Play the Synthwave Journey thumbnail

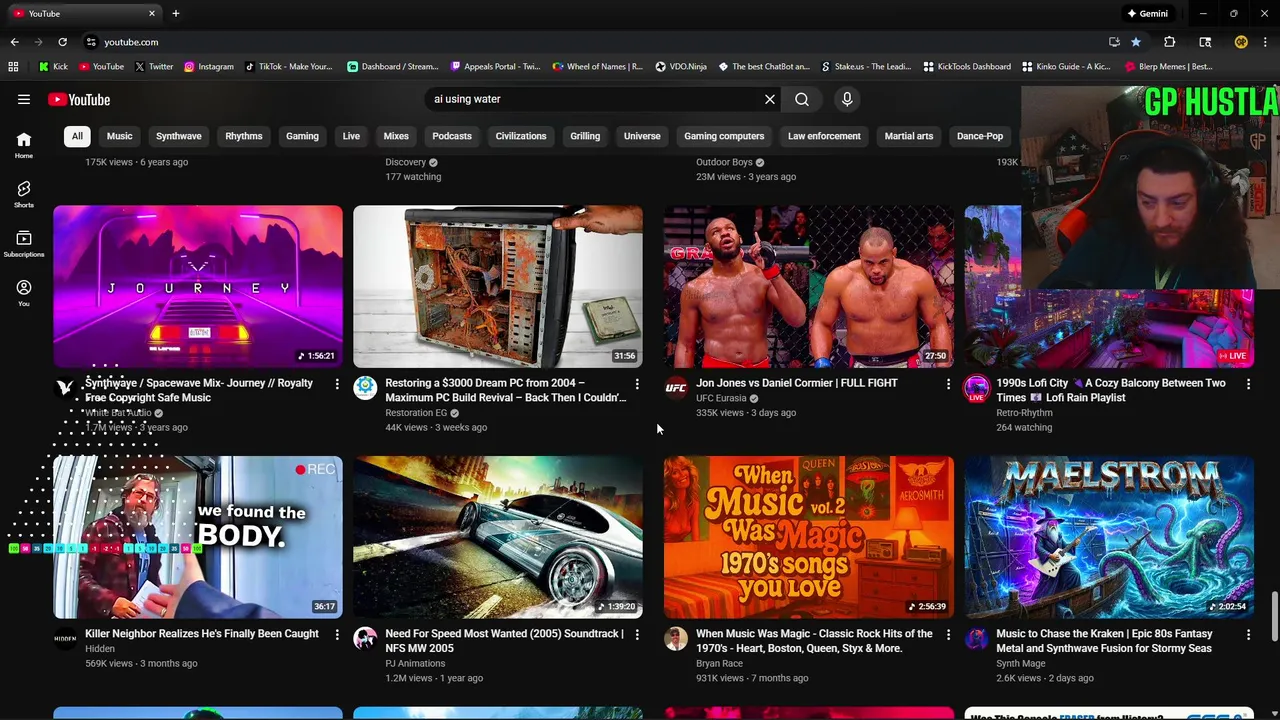coord(198,287)
